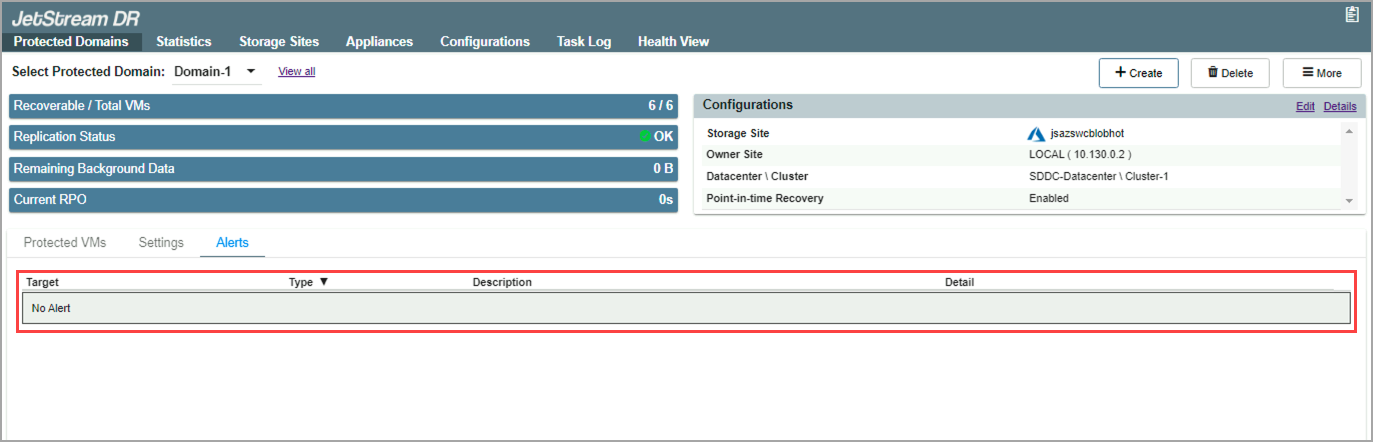Click the Create button
The image size is (1373, 442).
point(1138,73)
